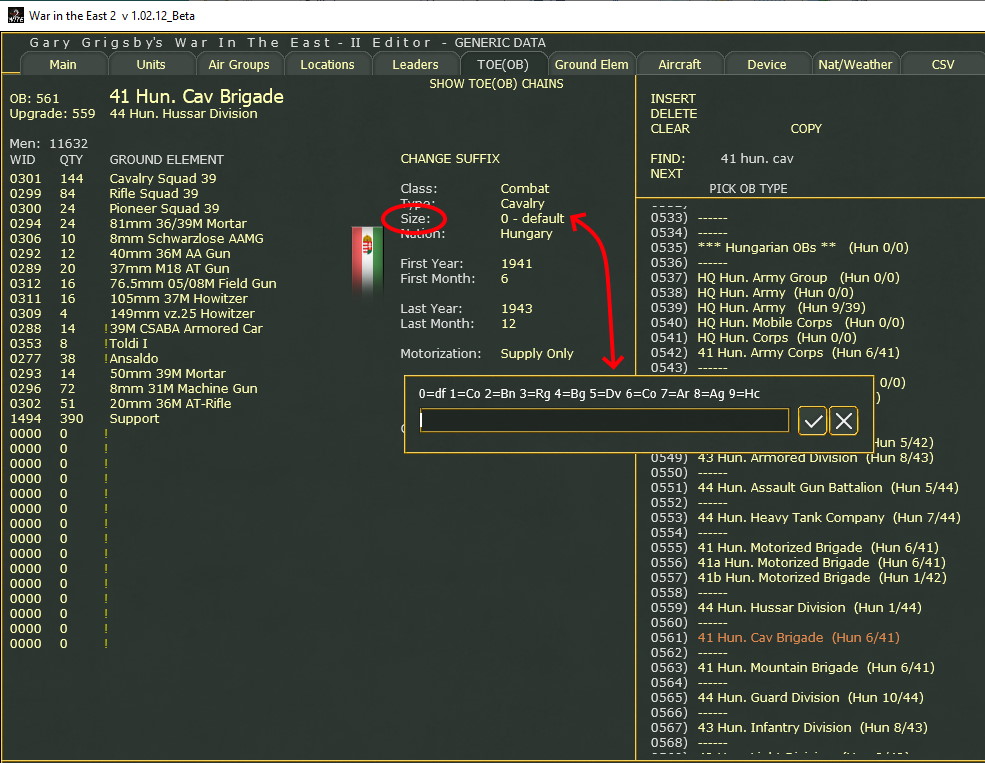Edit Last Month value 12
Screen dimensions: 985x763
pos(508,324)
